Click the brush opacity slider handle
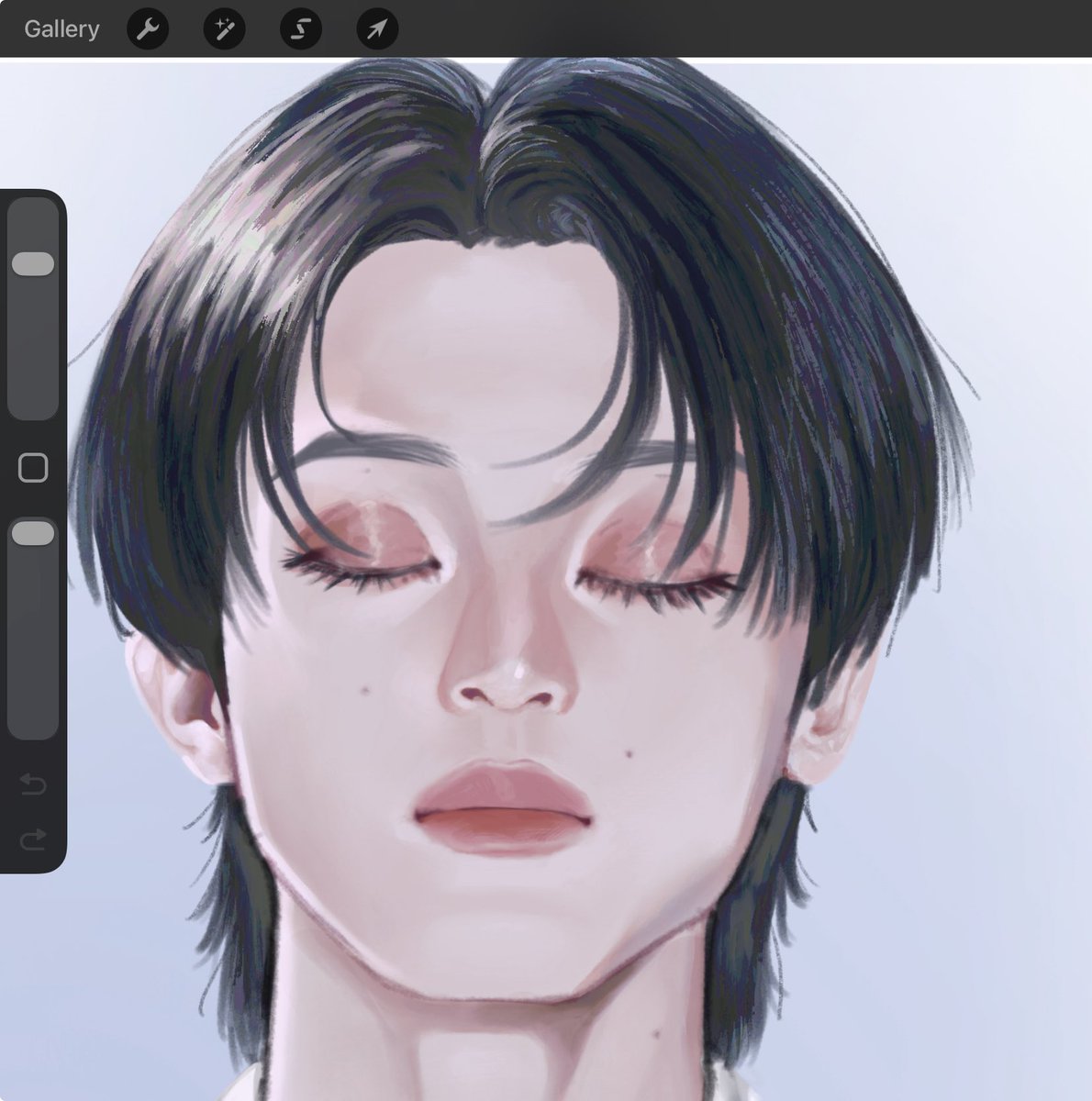The width and height of the screenshot is (1092, 1101). click(33, 533)
